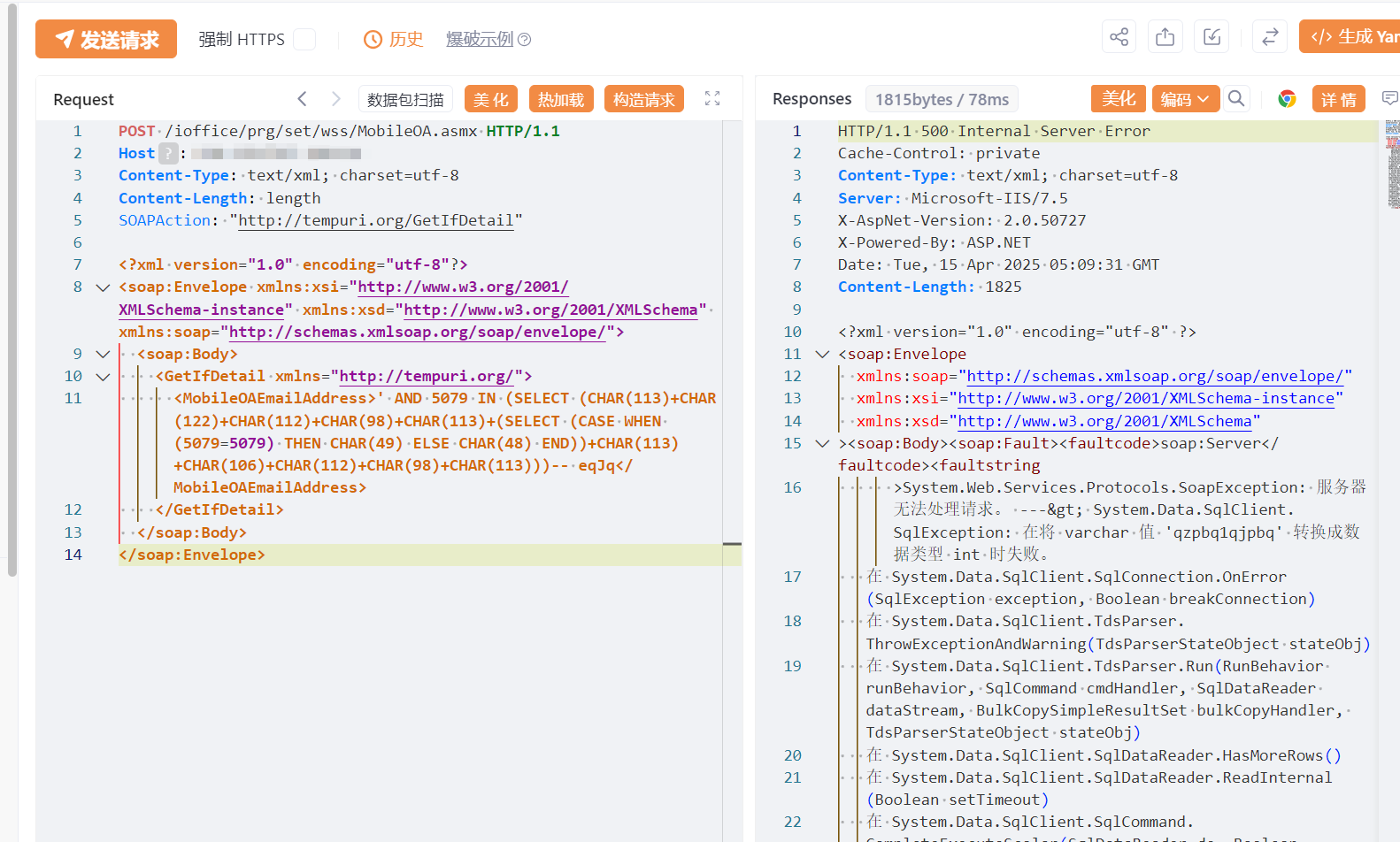Viewport: 1400px width, 842px height.
Task: Open the 历史 history list
Action: click(x=394, y=39)
